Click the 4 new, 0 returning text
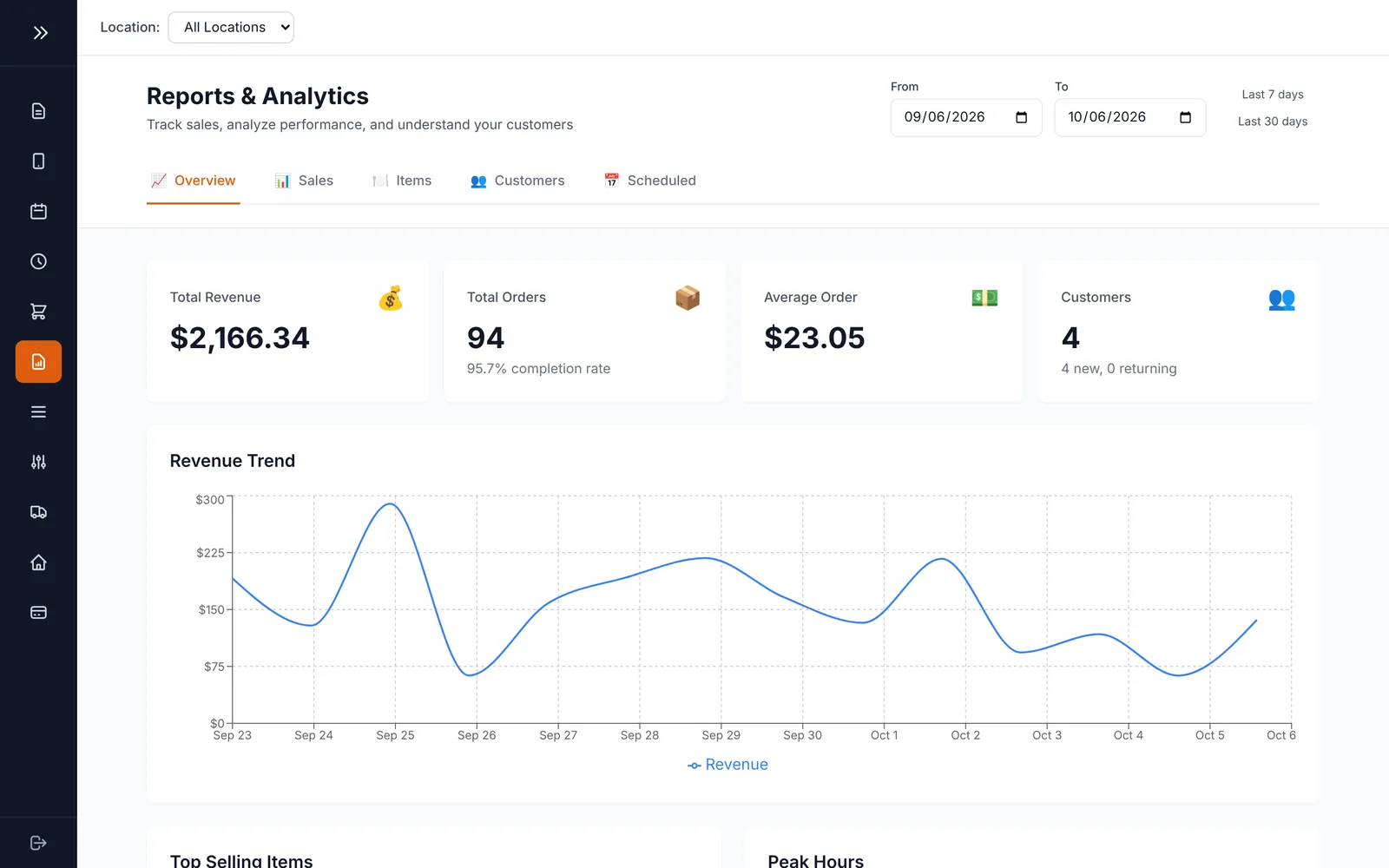 click(1119, 369)
